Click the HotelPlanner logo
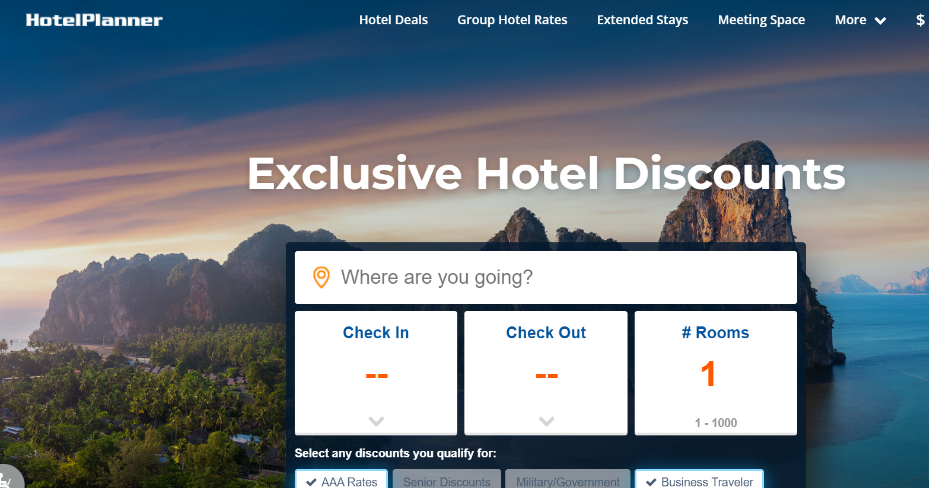 (x=94, y=20)
